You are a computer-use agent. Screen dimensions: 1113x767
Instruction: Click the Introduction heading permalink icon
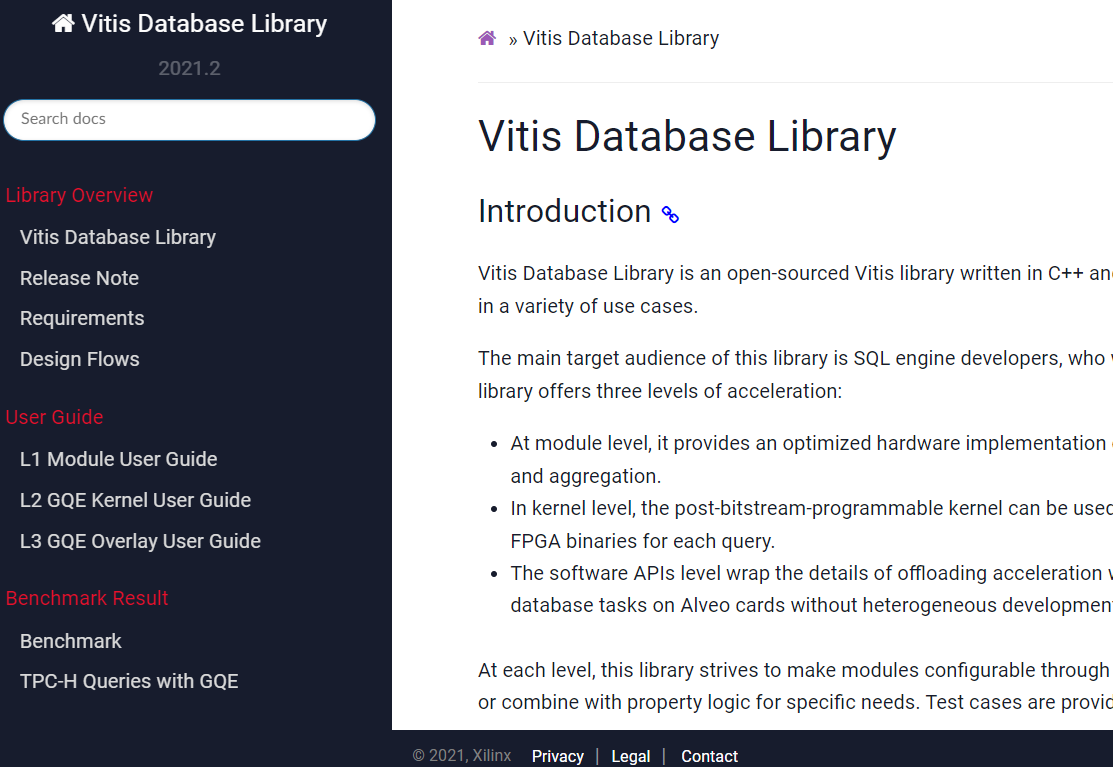(x=670, y=214)
